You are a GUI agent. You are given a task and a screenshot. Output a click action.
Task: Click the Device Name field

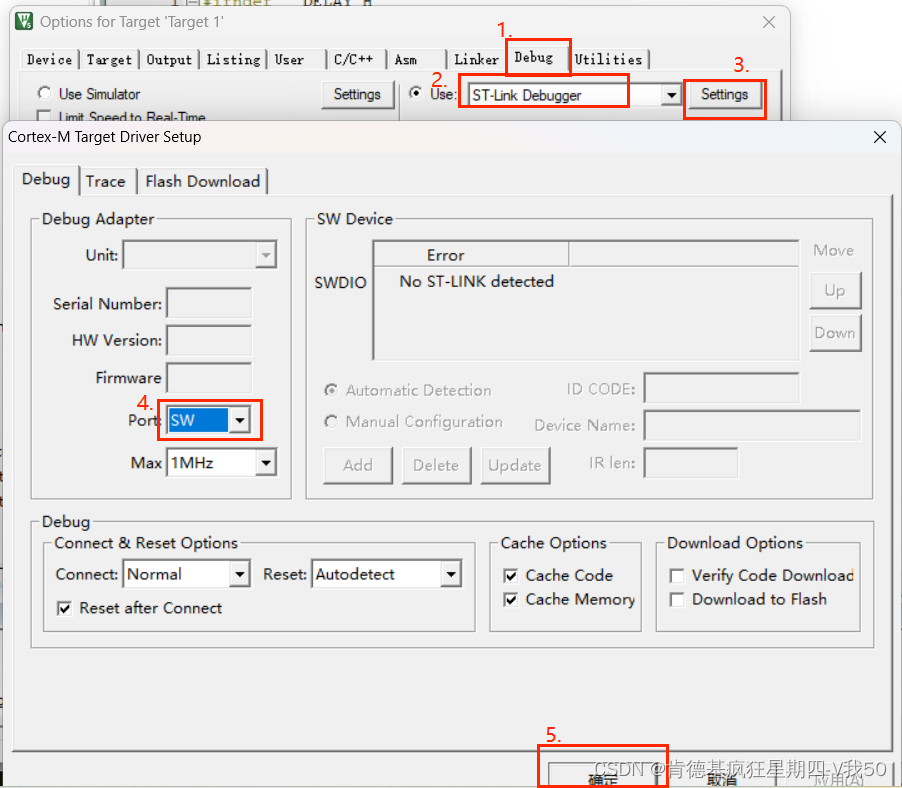(752, 425)
